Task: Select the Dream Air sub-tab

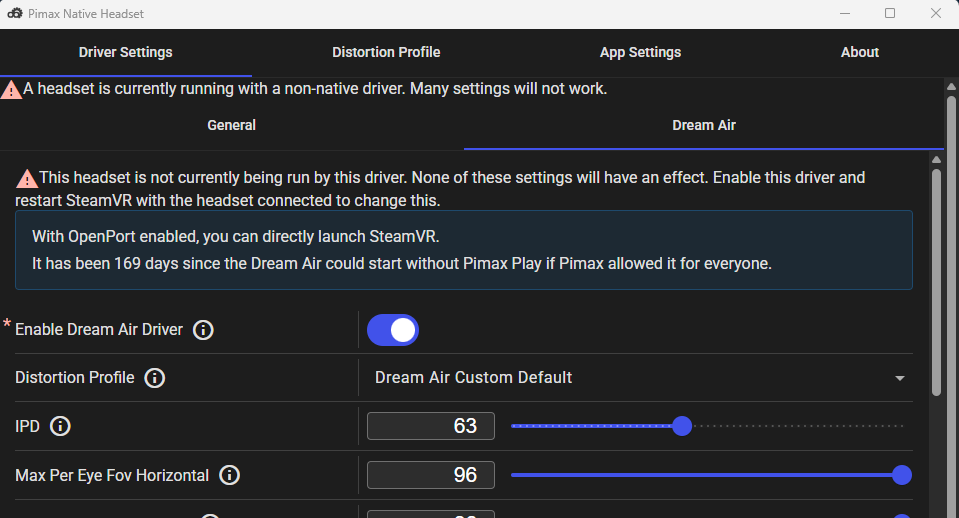Action: [x=703, y=125]
